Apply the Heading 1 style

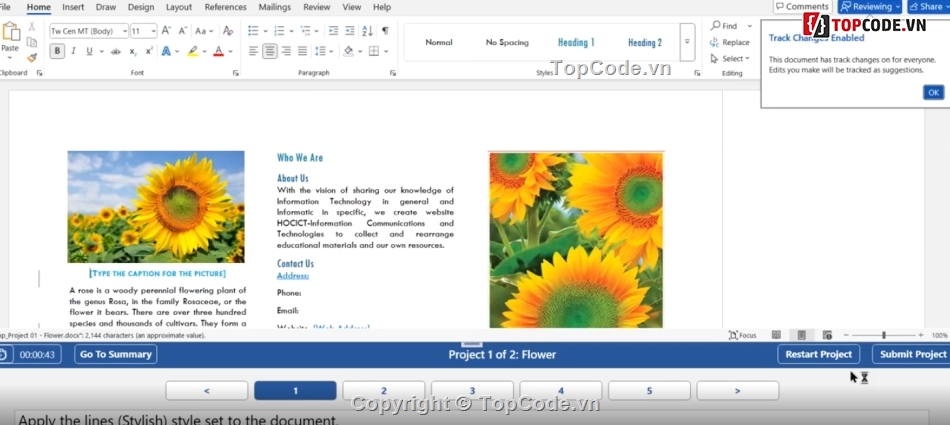pyautogui.click(x=576, y=42)
